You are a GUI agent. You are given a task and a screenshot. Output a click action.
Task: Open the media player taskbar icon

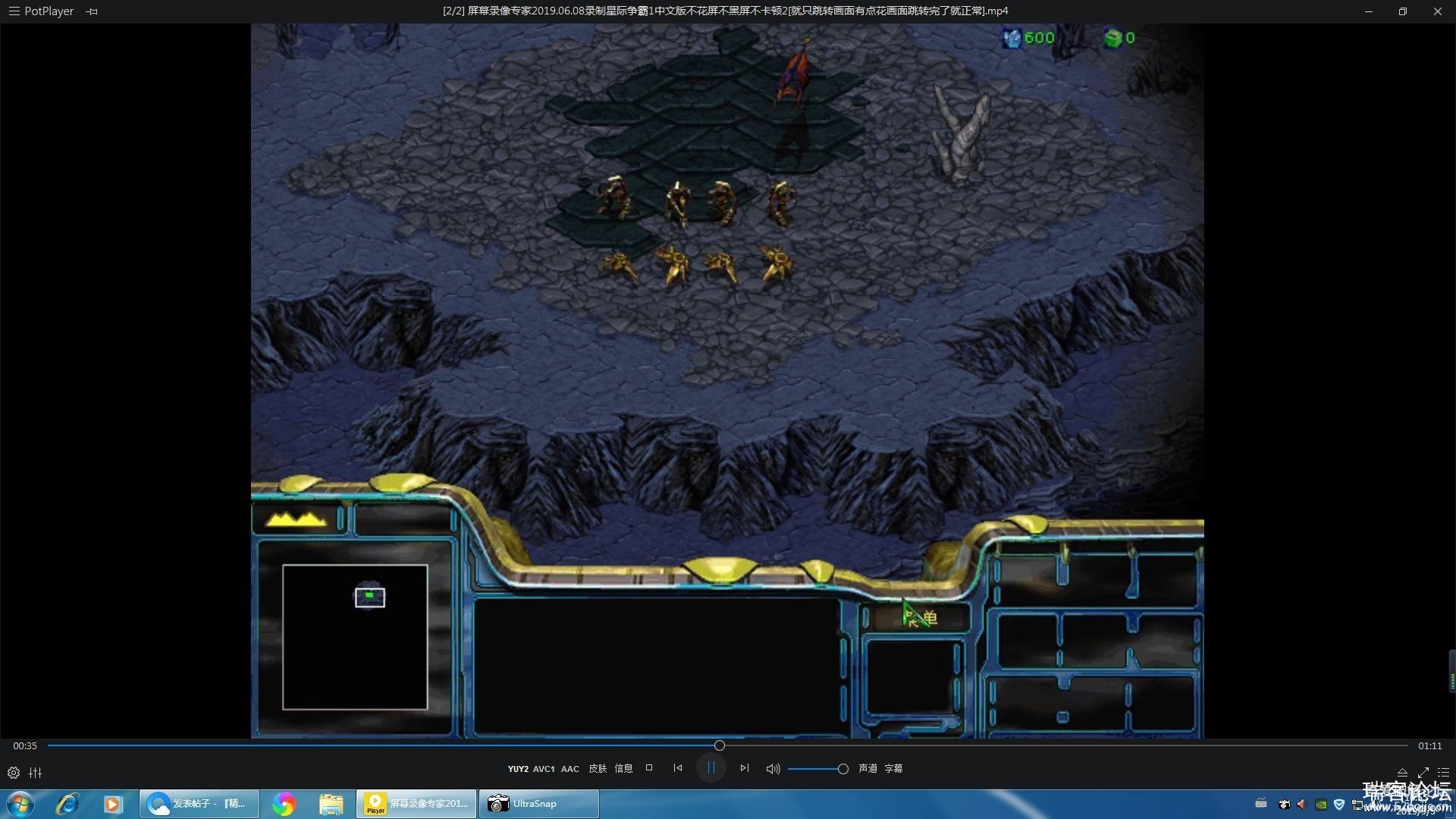coord(113,804)
